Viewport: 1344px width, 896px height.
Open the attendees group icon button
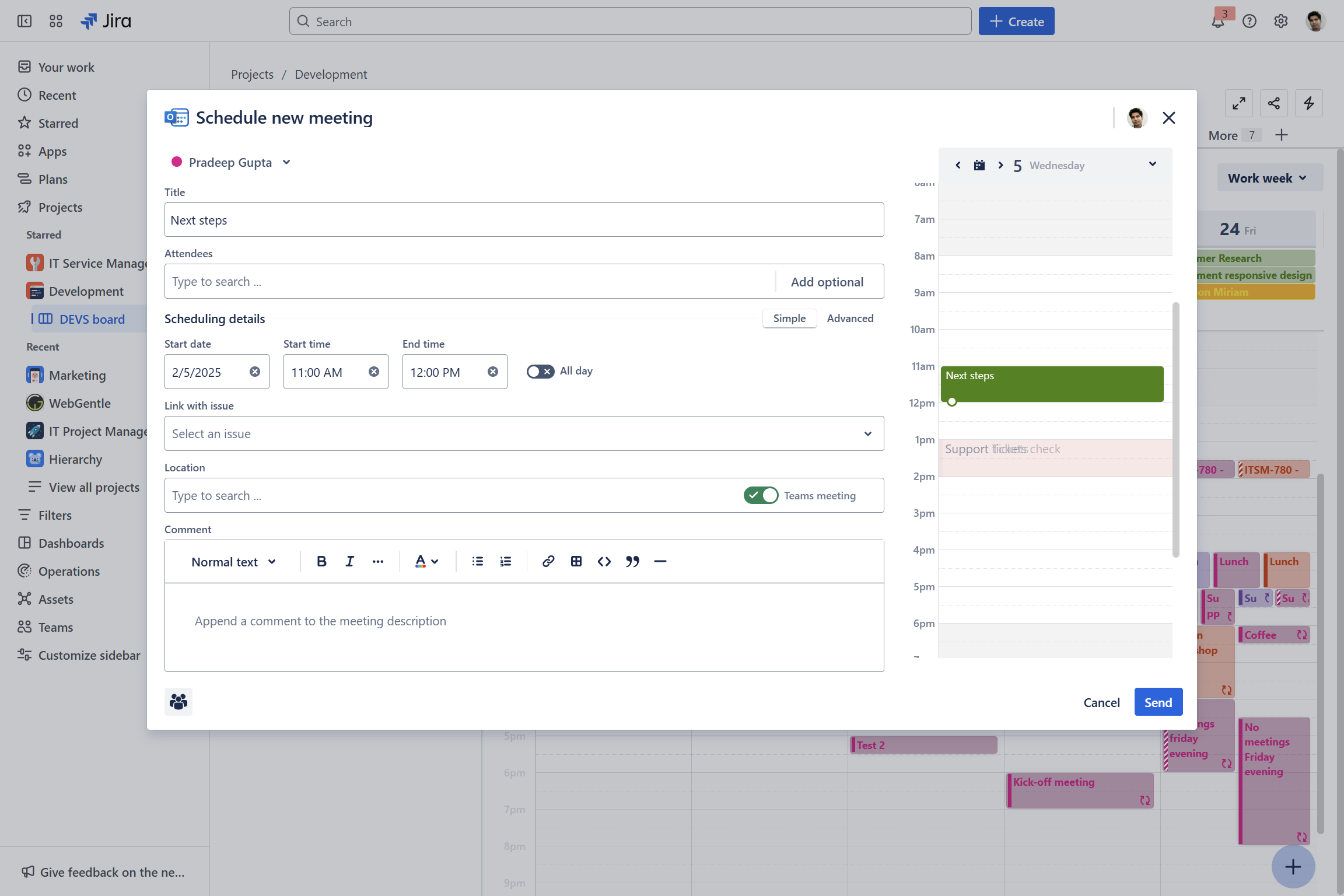[x=178, y=701]
